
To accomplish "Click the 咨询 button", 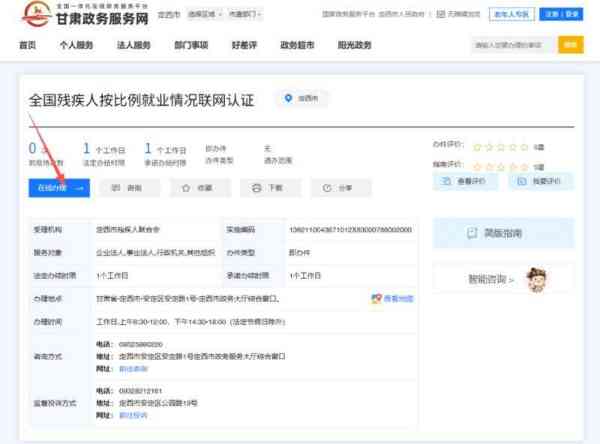I will click(129, 188).
